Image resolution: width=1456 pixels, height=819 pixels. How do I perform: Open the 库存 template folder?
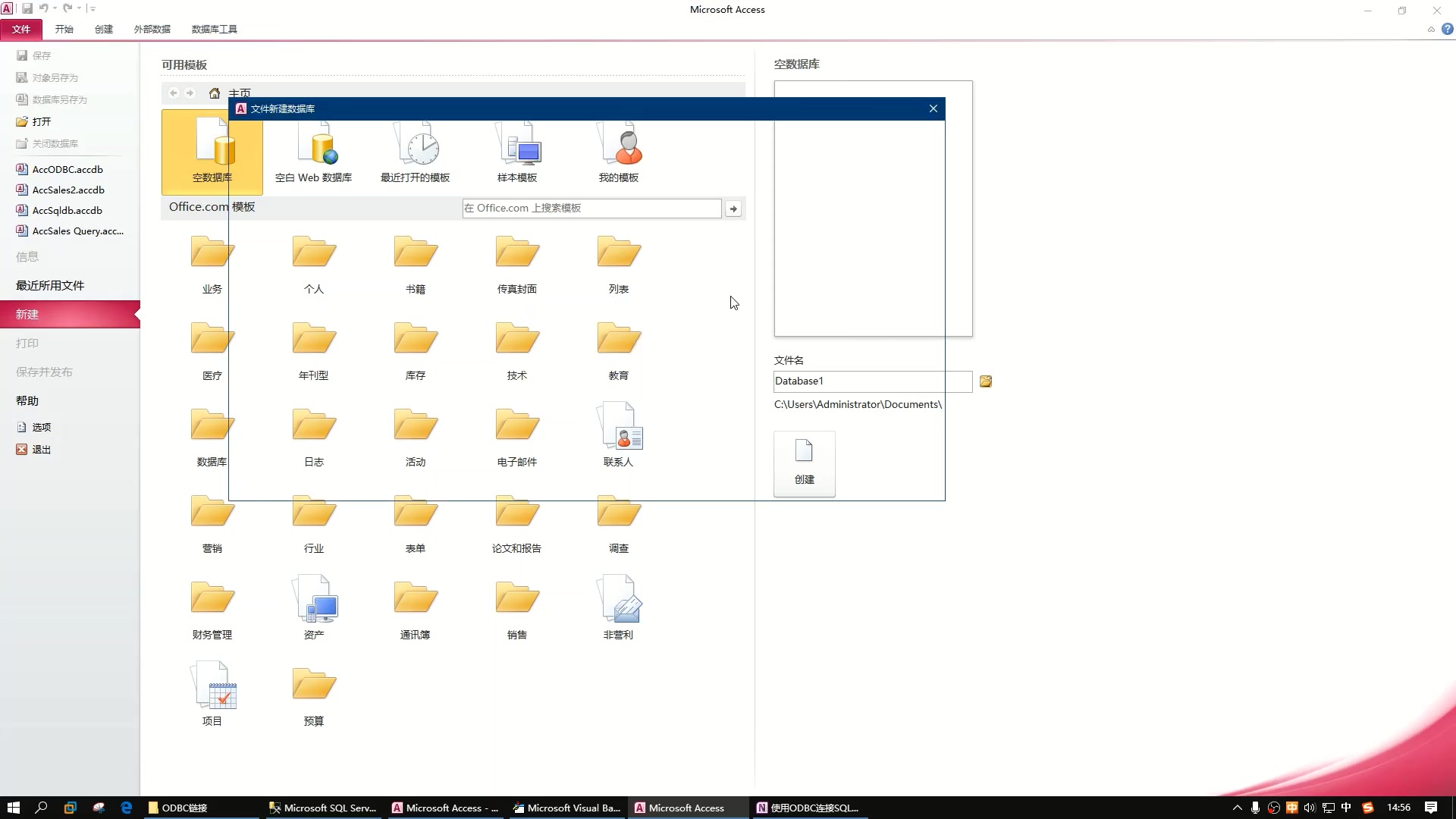click(415, 351)
